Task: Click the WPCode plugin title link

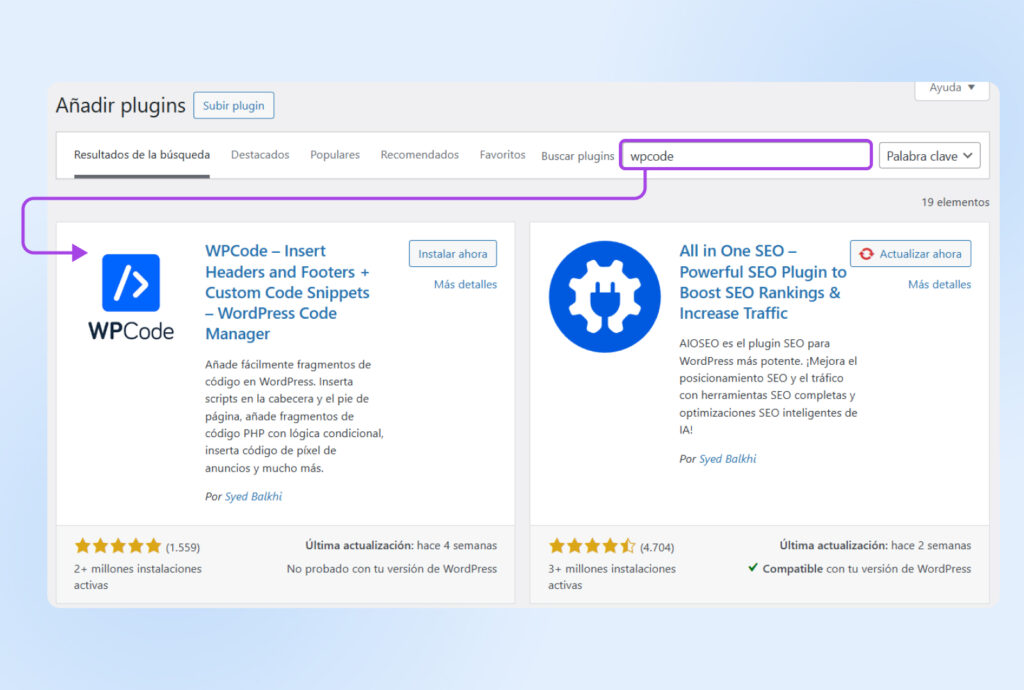Action: [x=287, y=292]
